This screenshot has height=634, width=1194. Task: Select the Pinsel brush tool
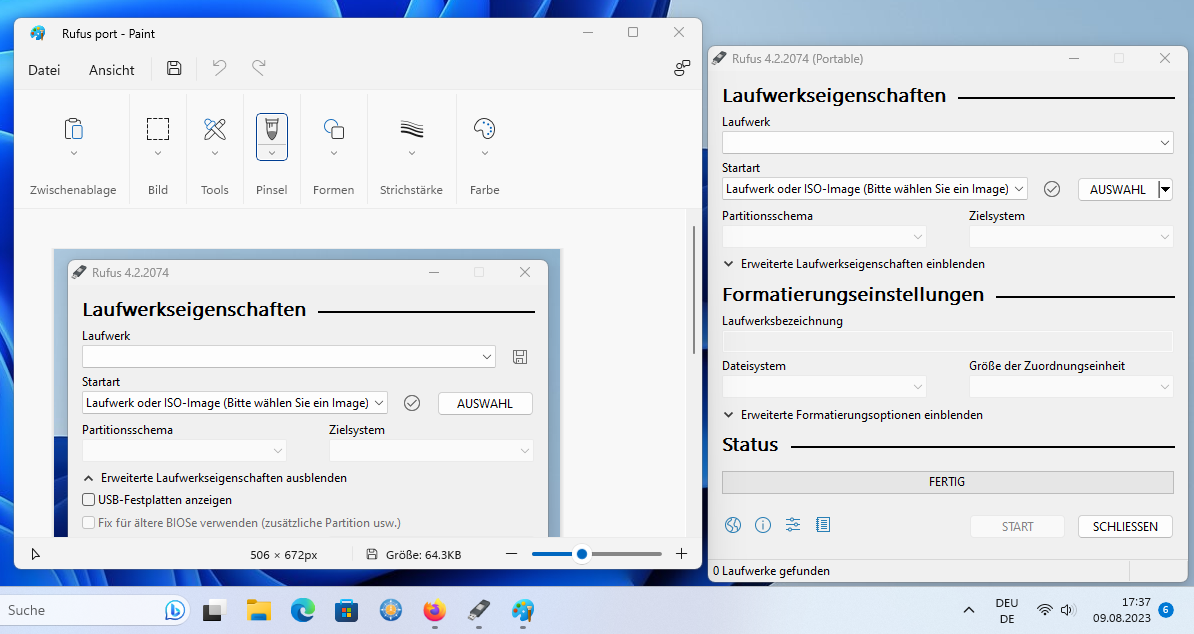[272, 129]
